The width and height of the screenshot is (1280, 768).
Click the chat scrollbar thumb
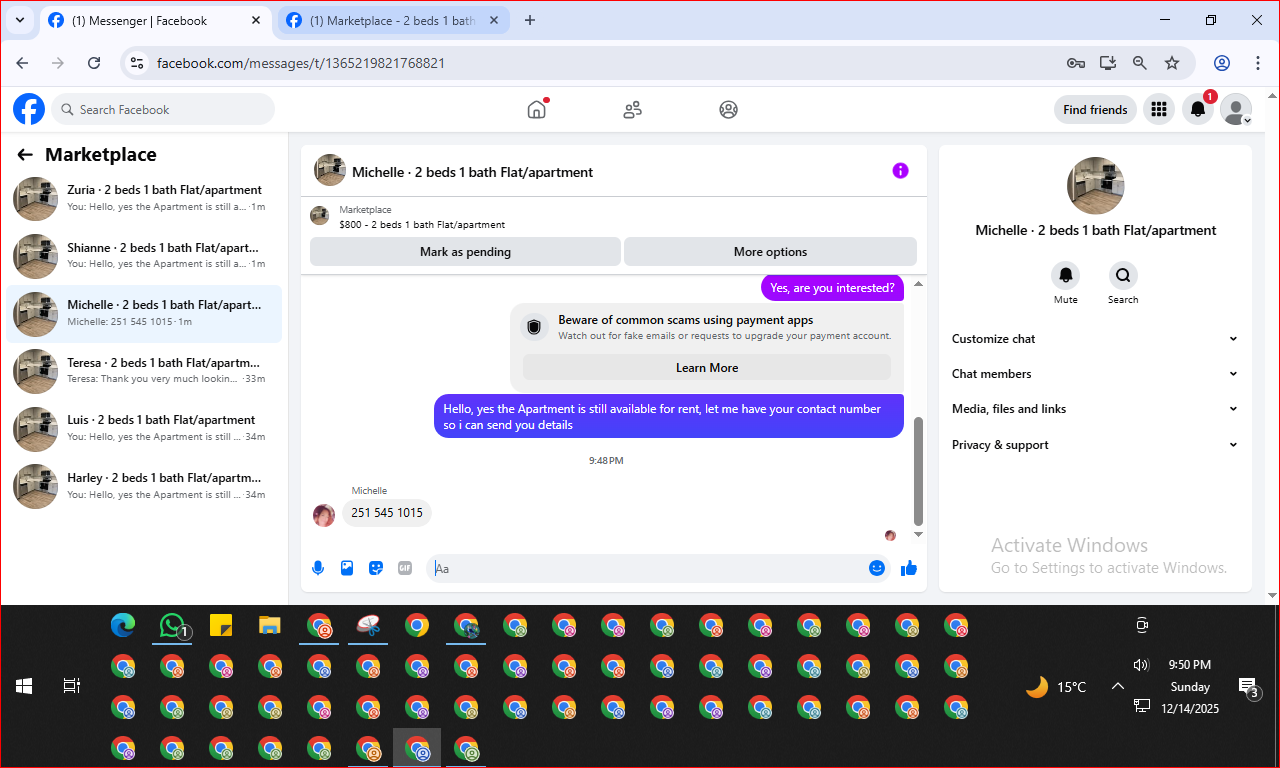[x=919, y=472]
